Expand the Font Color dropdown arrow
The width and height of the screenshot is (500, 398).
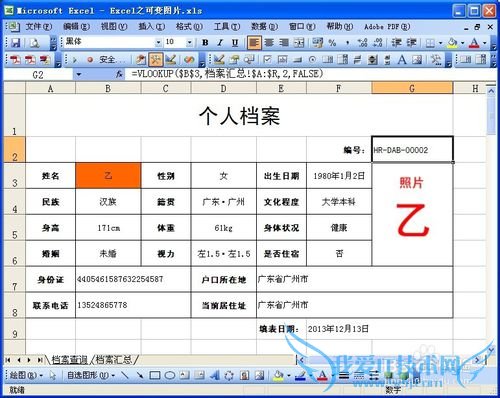click(485, 43)
